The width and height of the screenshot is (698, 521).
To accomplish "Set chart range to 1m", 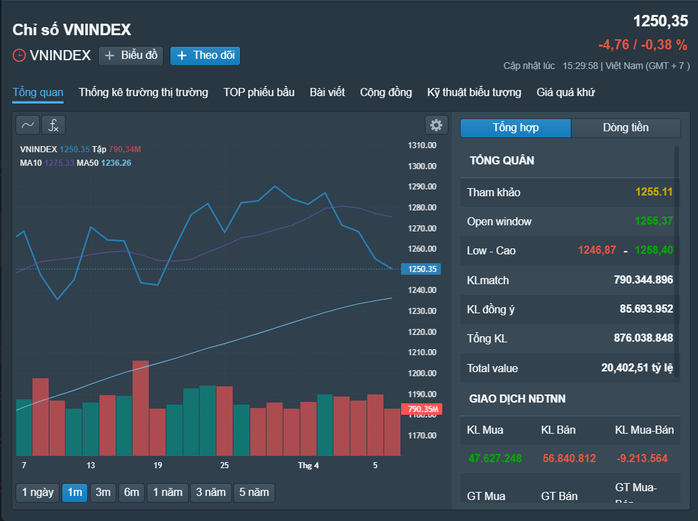I will (75, 493).
